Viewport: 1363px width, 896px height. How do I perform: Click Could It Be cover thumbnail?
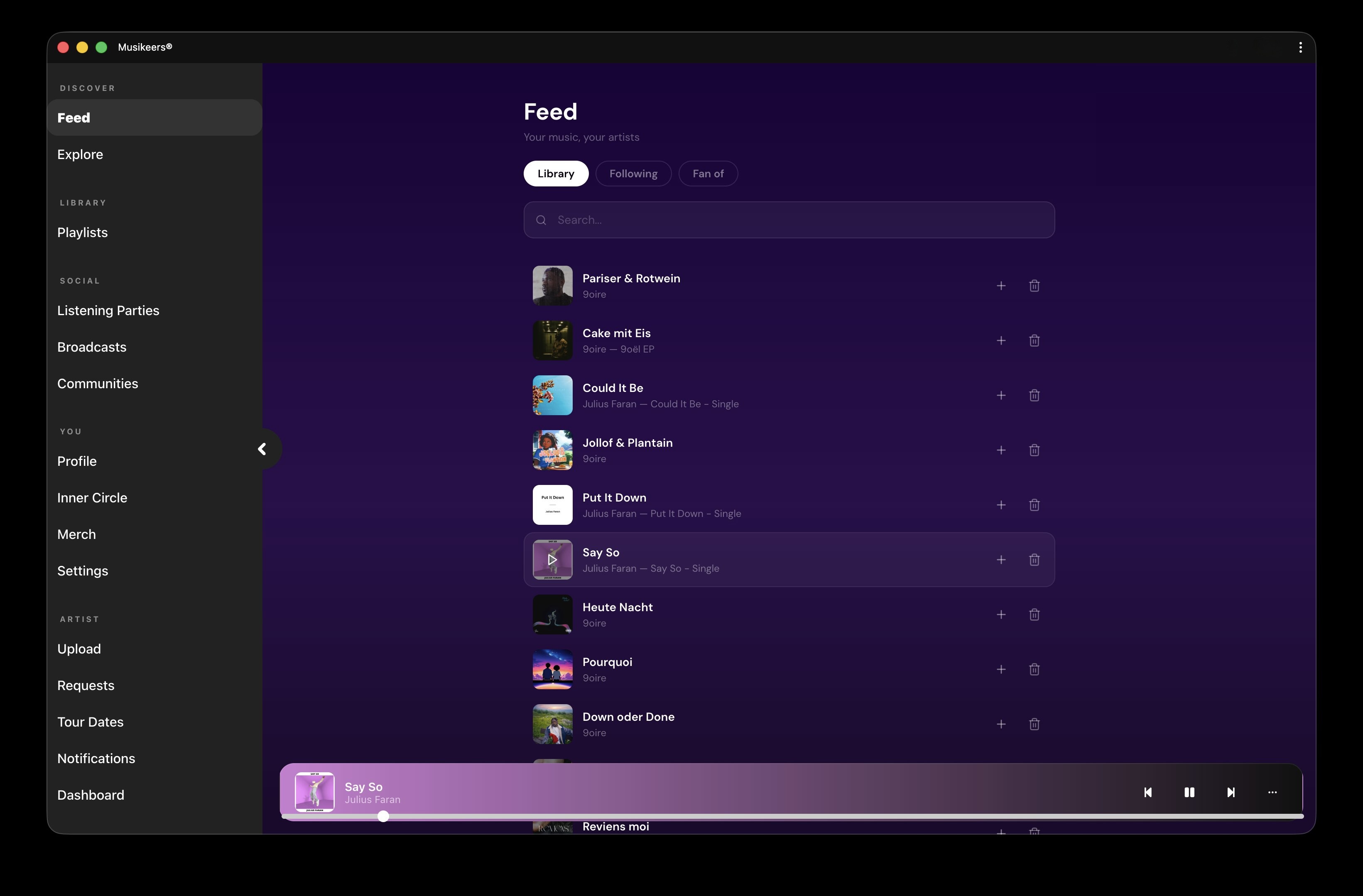click(552, 396)
